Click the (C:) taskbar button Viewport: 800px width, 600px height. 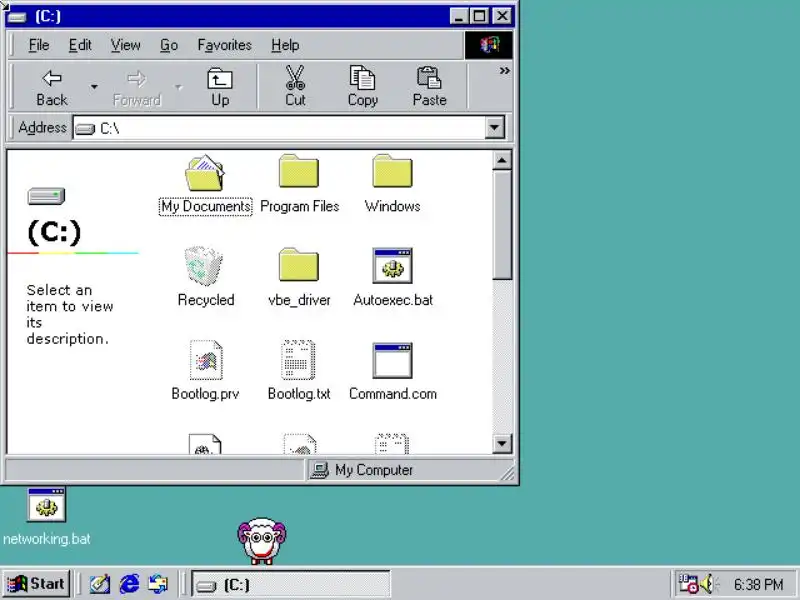click(291, 585)
